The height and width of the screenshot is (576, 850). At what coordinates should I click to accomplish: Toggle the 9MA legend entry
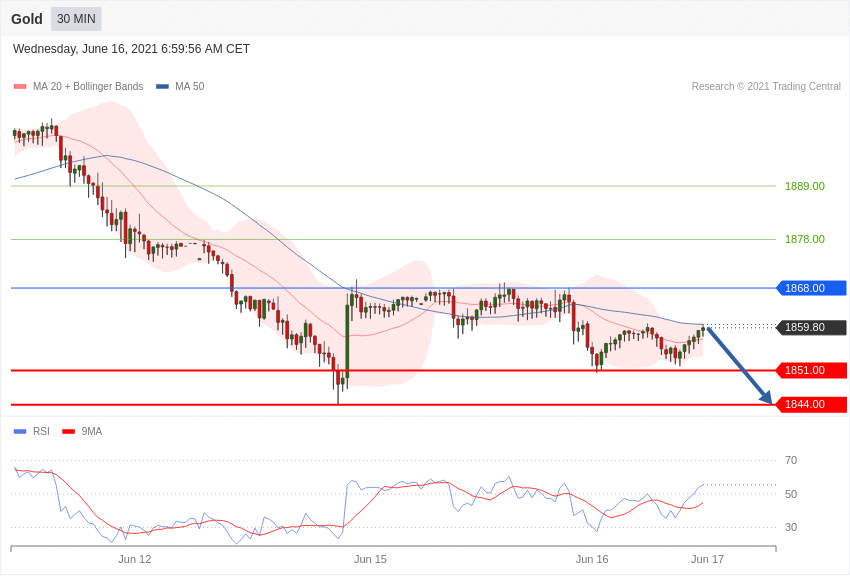[x=82, y=431]
